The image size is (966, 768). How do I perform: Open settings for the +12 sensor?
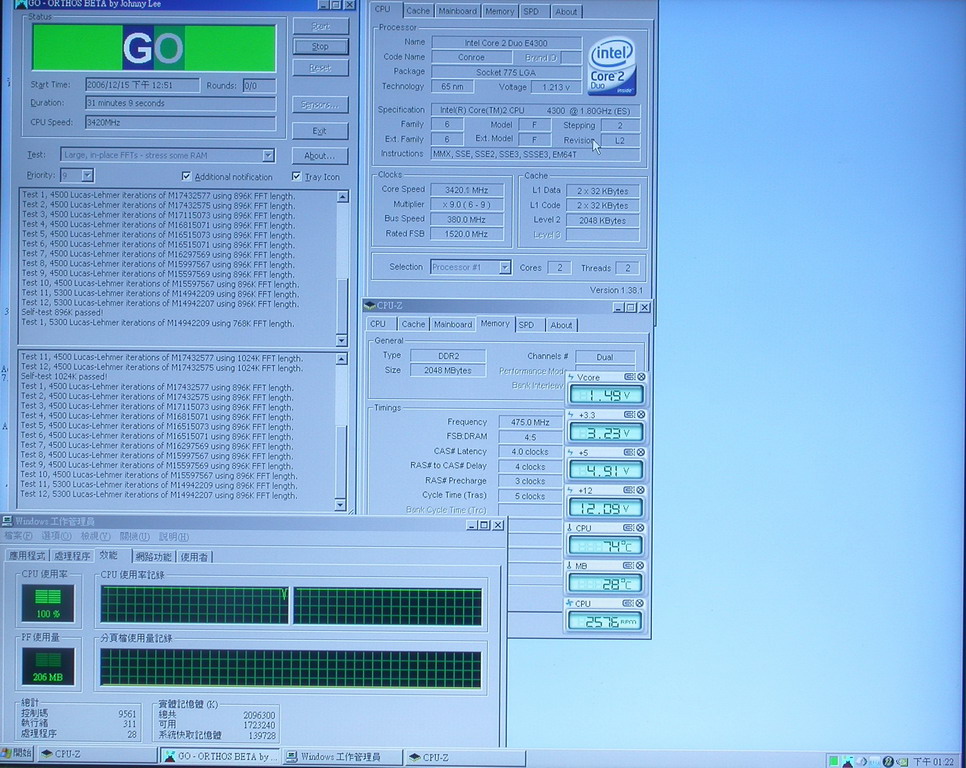coord(630,490)
